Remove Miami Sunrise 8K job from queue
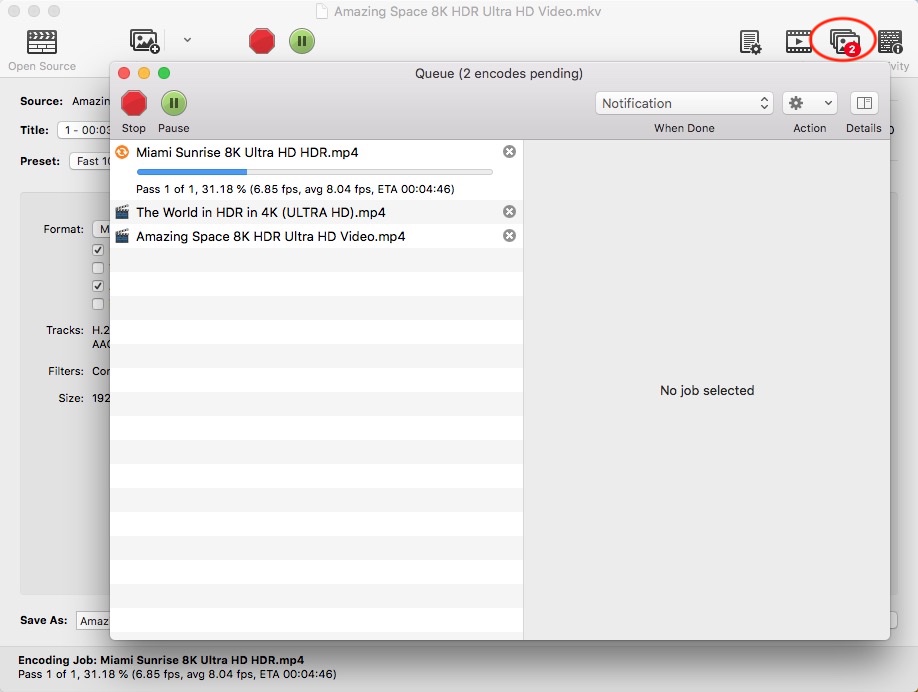918x692 pixels. pyautogui.click(x=509, y=152)
